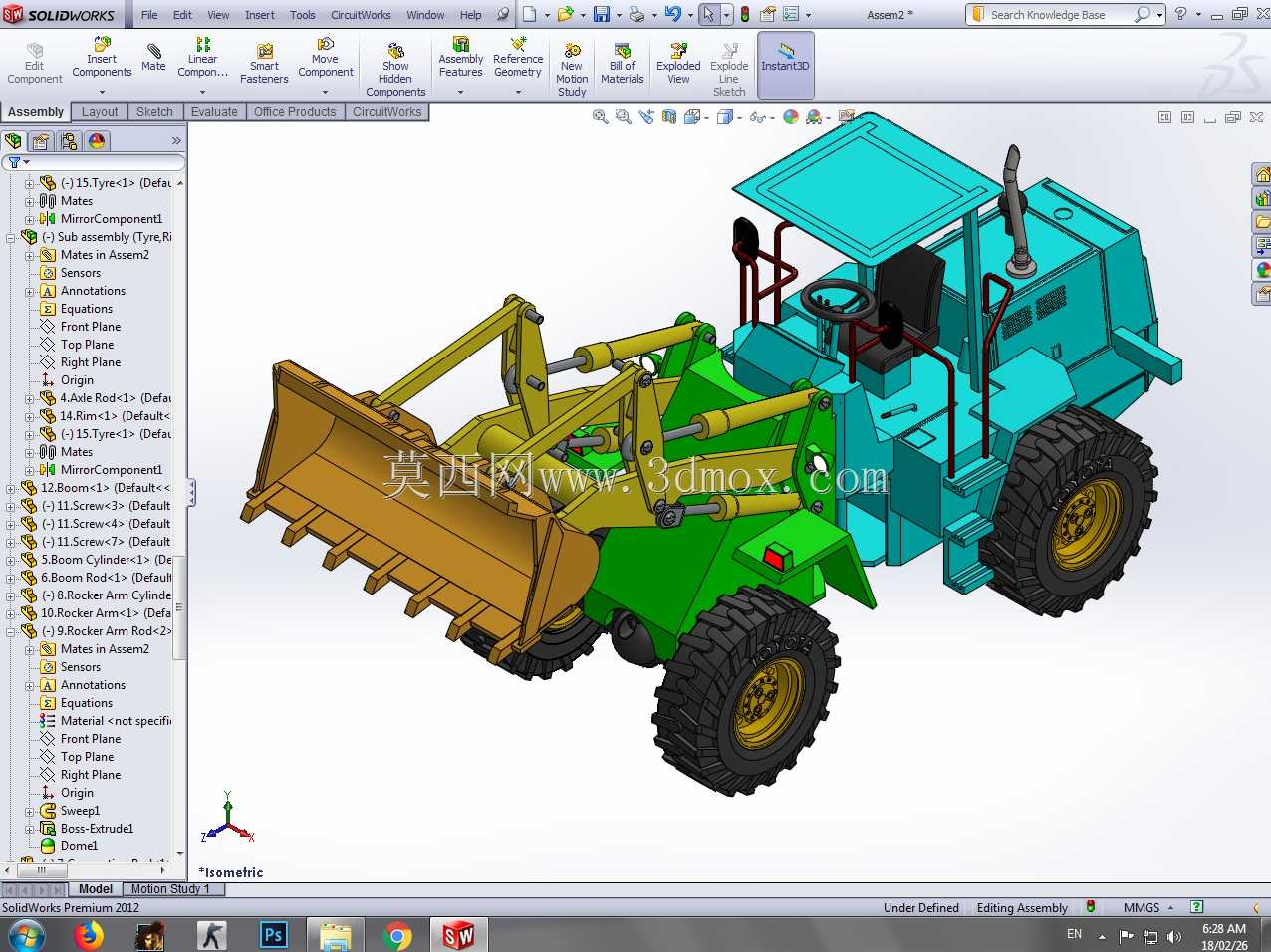Open the Options icon in top toolbar
The width and height of the screenshot is (1271, 952).
tap(791, 15)
